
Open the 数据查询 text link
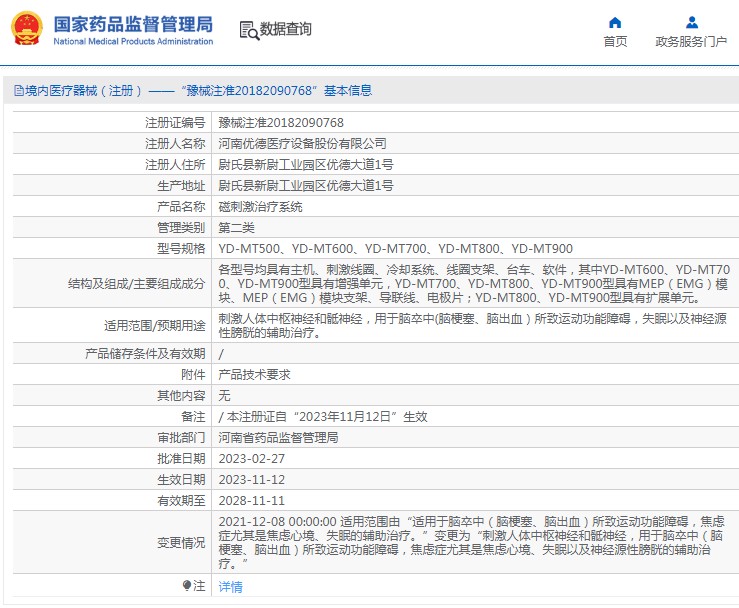285,30
